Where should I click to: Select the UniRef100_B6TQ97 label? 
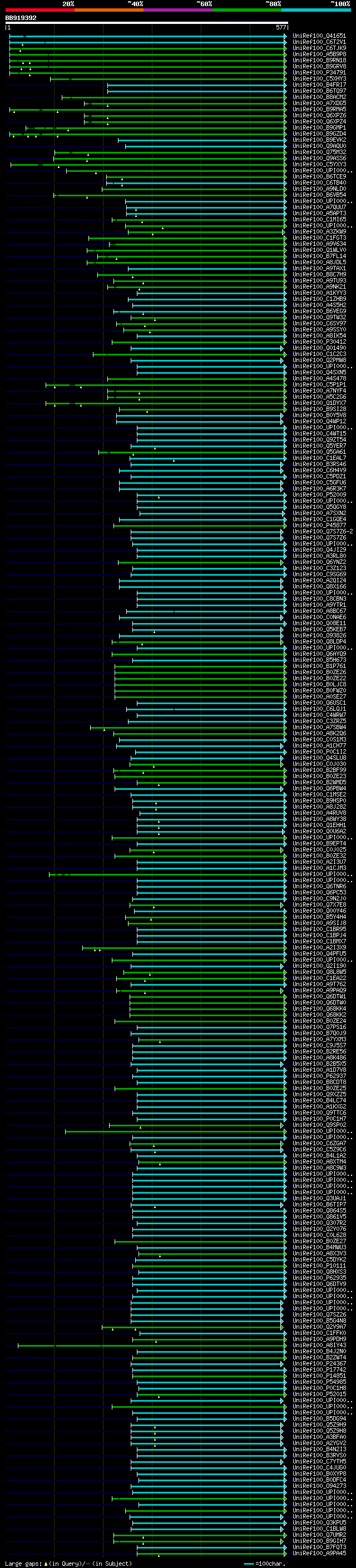319,91
